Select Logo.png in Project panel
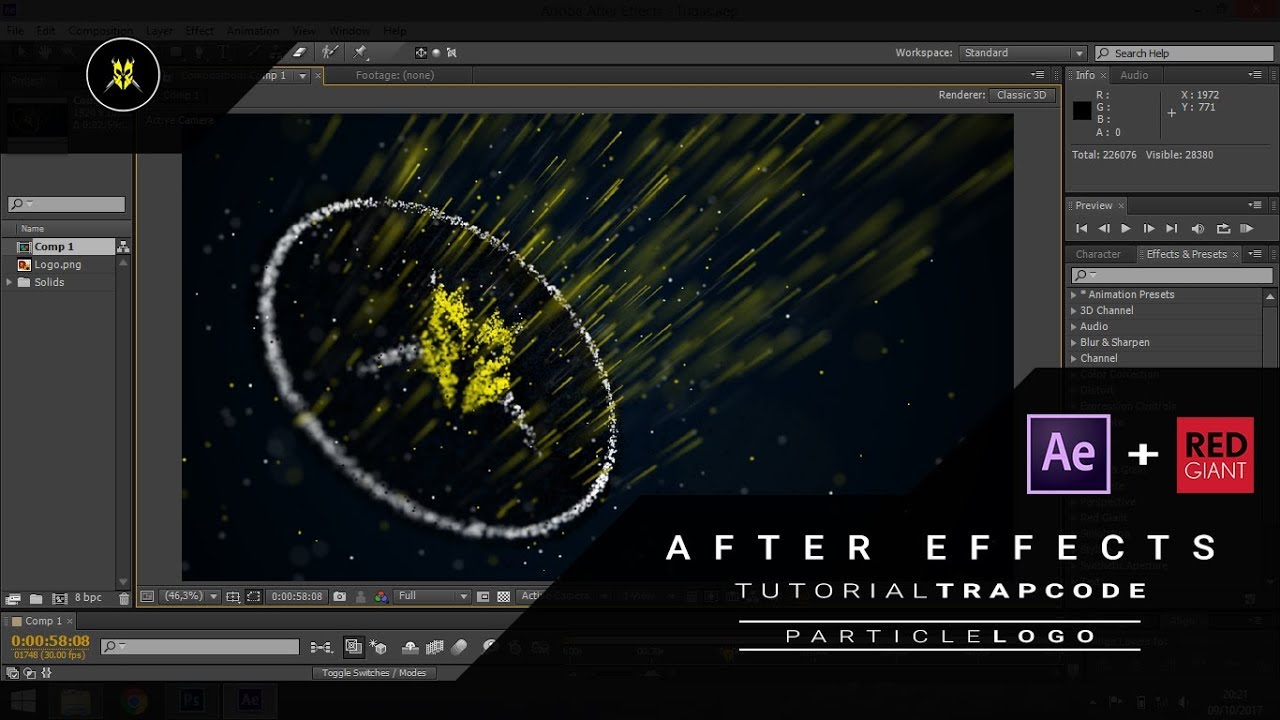The image size is (1280, 720). (58, 265)
